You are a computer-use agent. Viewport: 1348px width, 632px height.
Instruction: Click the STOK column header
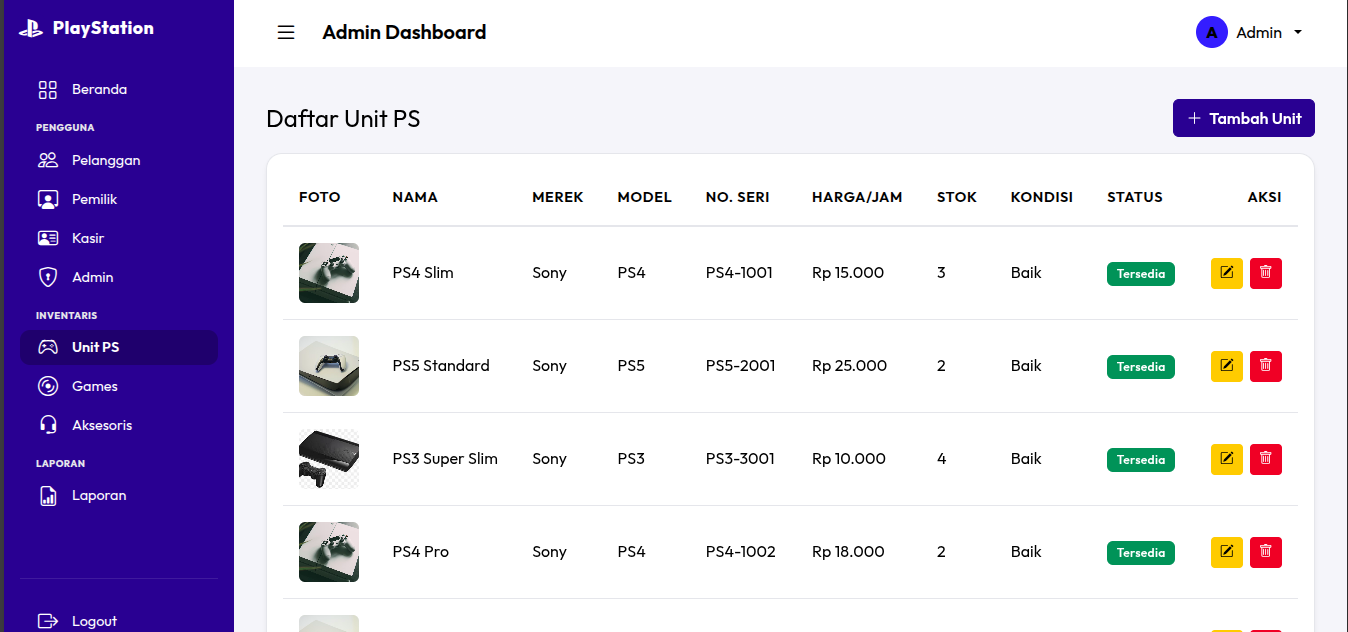coord(957,197)
